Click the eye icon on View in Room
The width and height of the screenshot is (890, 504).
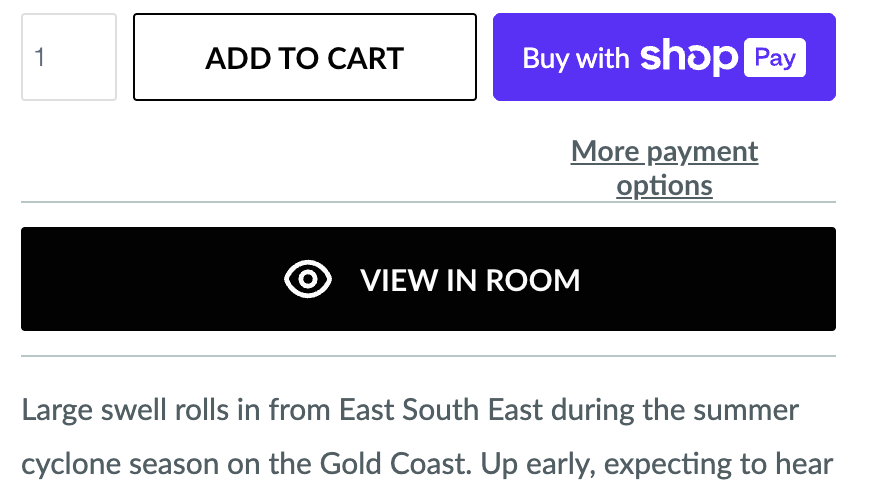pos(308,280)
